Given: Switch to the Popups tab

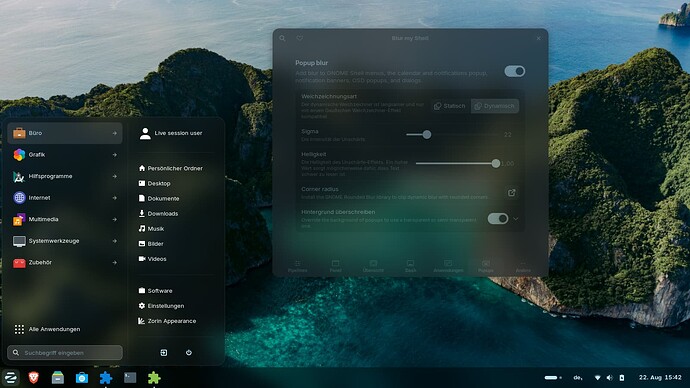Looking at the screenshot, I should pos(486,266).
